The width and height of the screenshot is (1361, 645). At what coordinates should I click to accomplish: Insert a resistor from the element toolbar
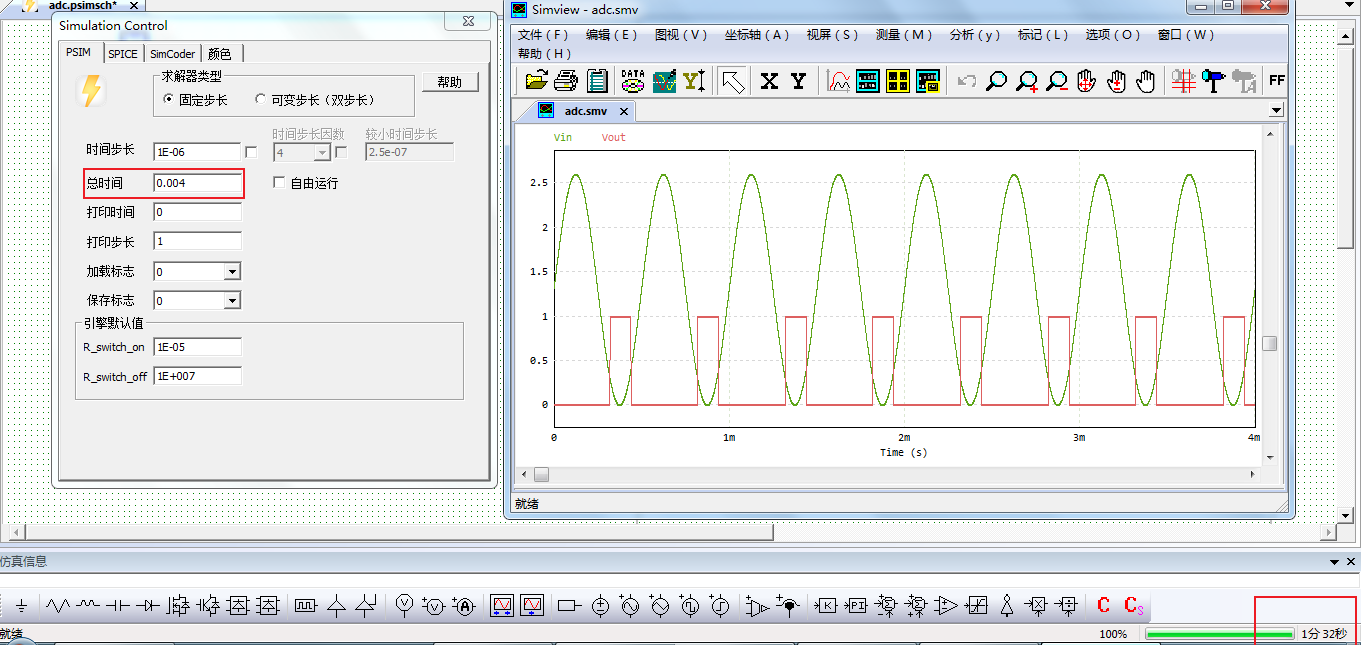click(x=57, y=605)
